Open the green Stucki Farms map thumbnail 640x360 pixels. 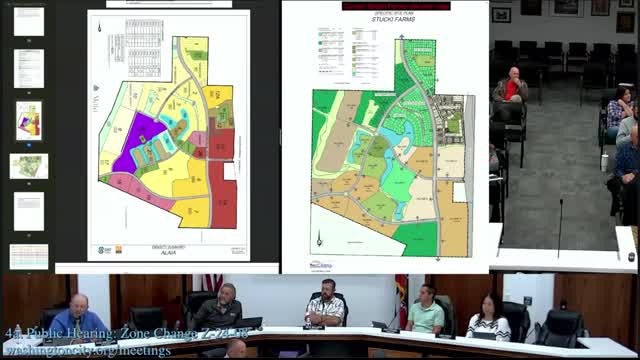click(29, 166)
